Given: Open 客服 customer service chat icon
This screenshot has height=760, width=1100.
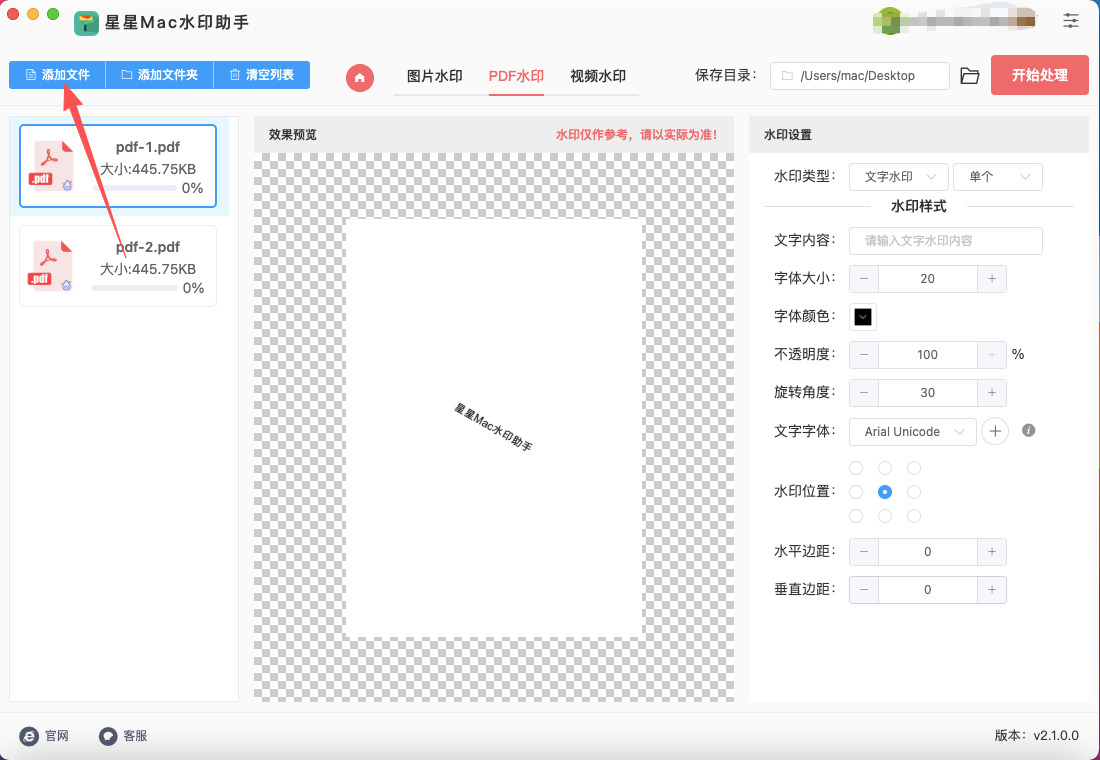Looking at the screenshot, I should tap(108, 736).
